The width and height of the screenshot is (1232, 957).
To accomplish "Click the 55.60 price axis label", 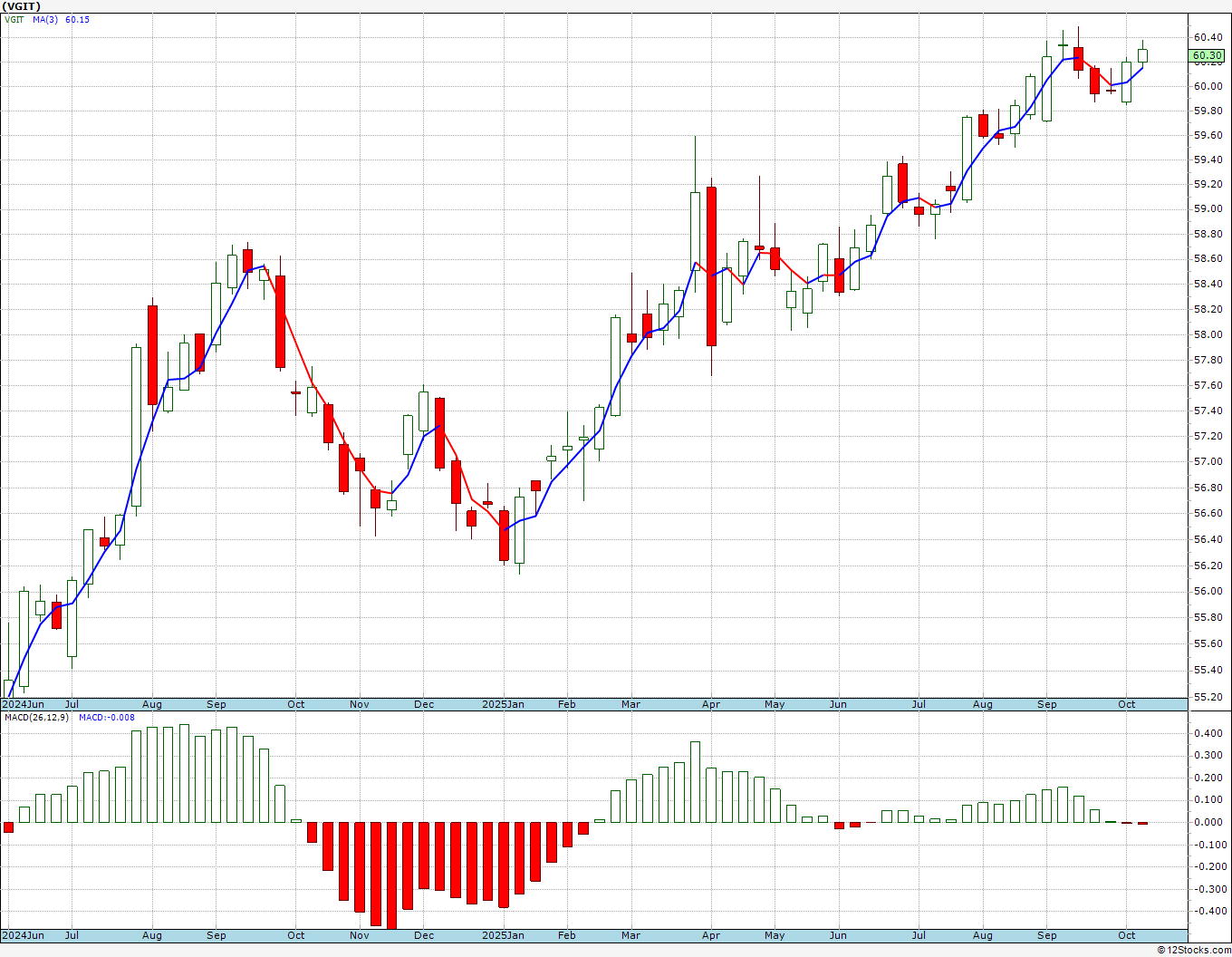I will [x=1208, y=644].
